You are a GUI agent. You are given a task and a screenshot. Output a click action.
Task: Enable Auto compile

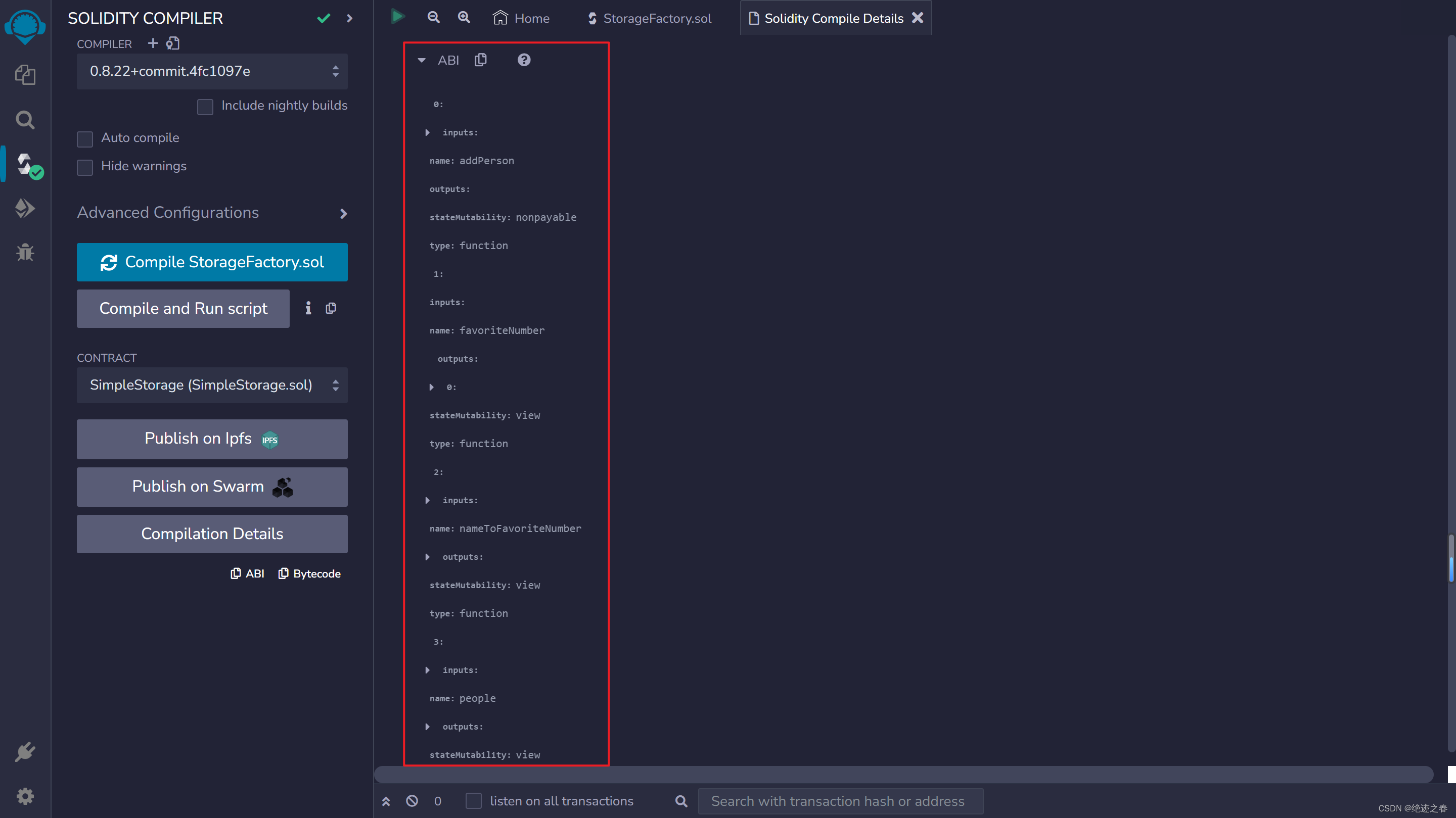pos(85,139)
